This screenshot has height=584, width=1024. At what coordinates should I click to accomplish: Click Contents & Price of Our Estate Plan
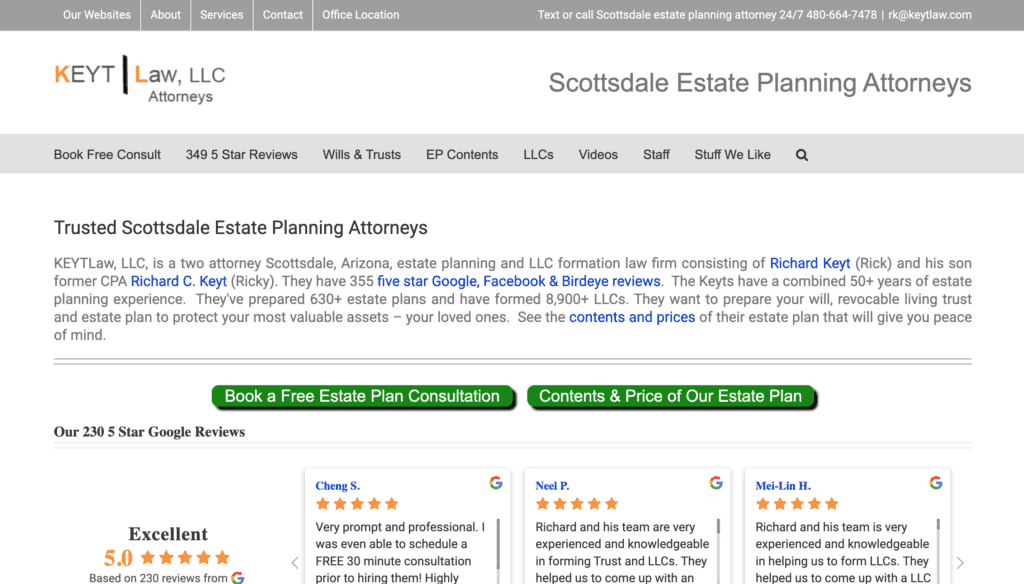670,397
